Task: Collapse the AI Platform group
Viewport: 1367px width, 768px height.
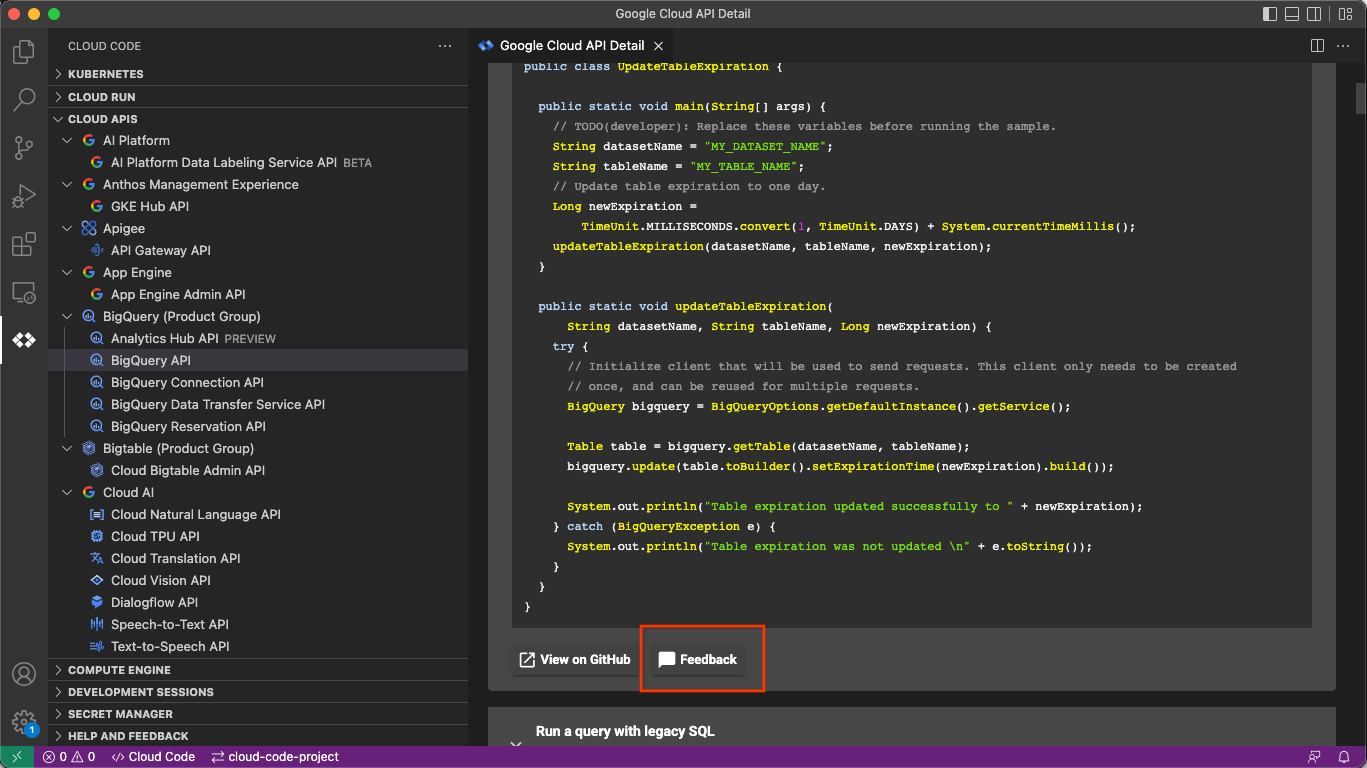Action: (x=68, y=140)
